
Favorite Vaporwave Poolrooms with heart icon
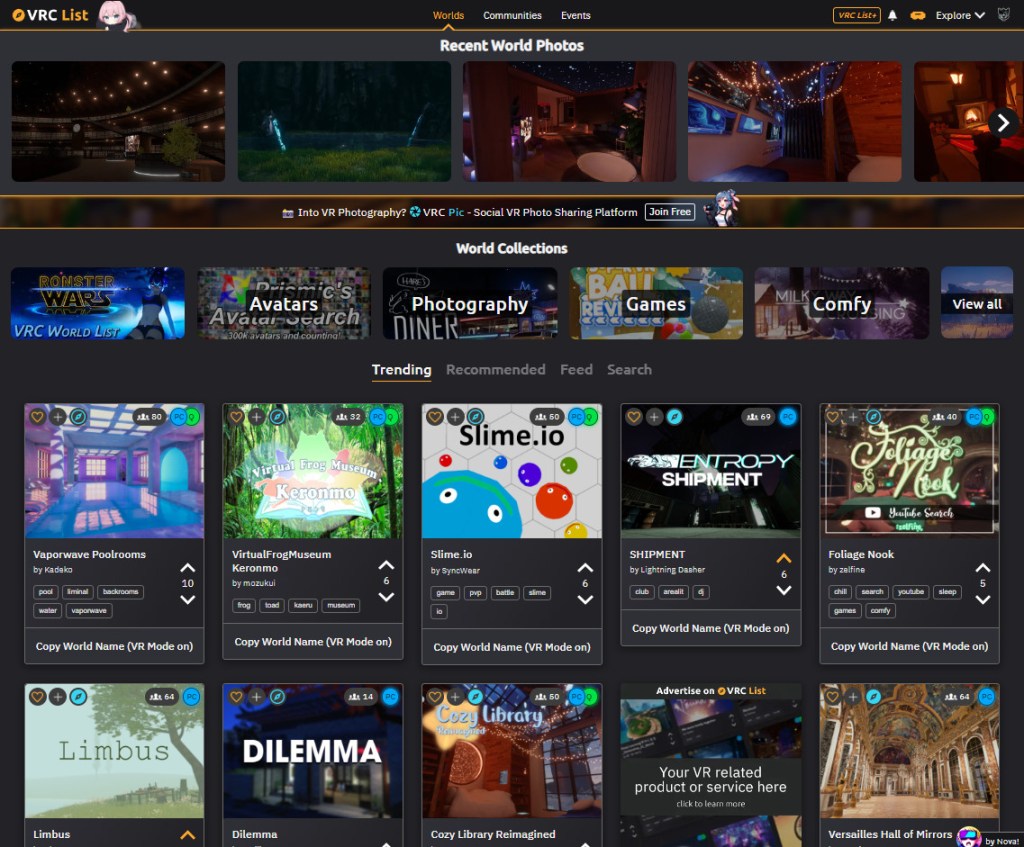37,417
